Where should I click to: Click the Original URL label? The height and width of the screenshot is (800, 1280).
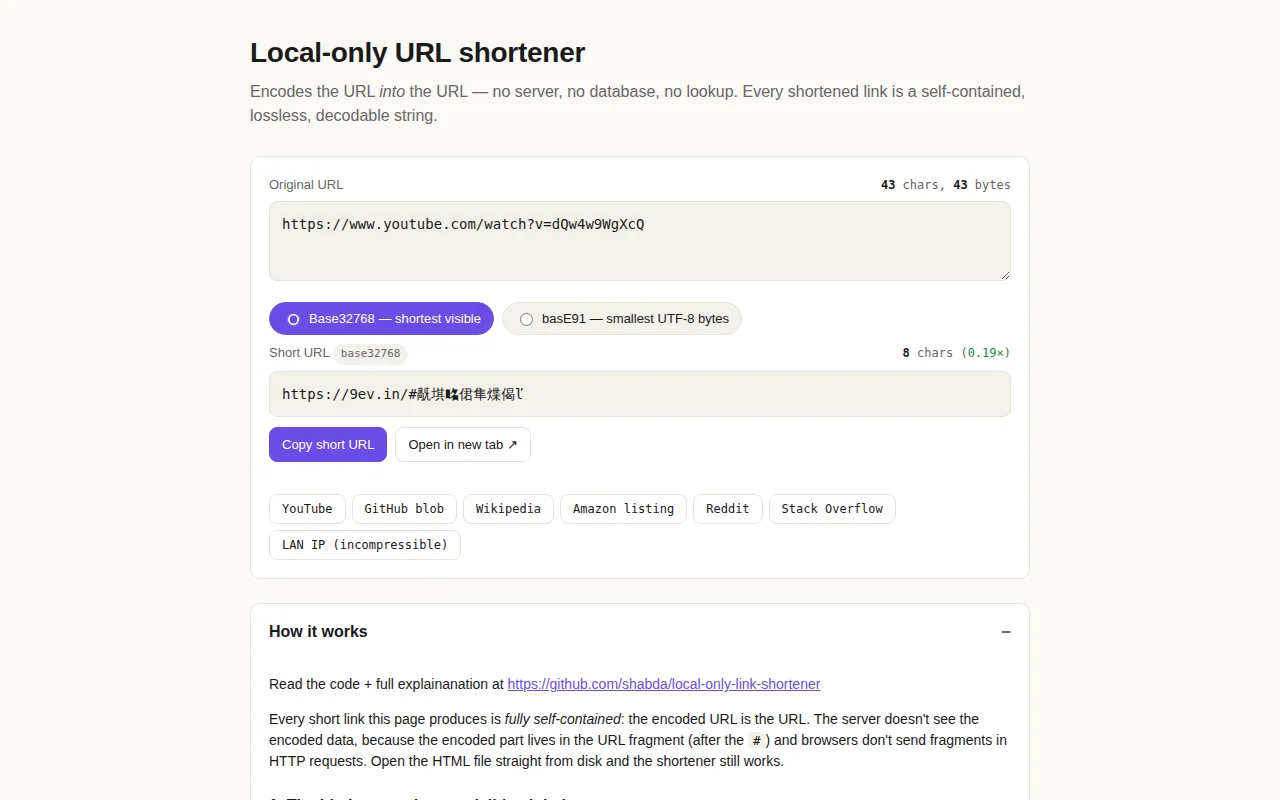[306, 185]
